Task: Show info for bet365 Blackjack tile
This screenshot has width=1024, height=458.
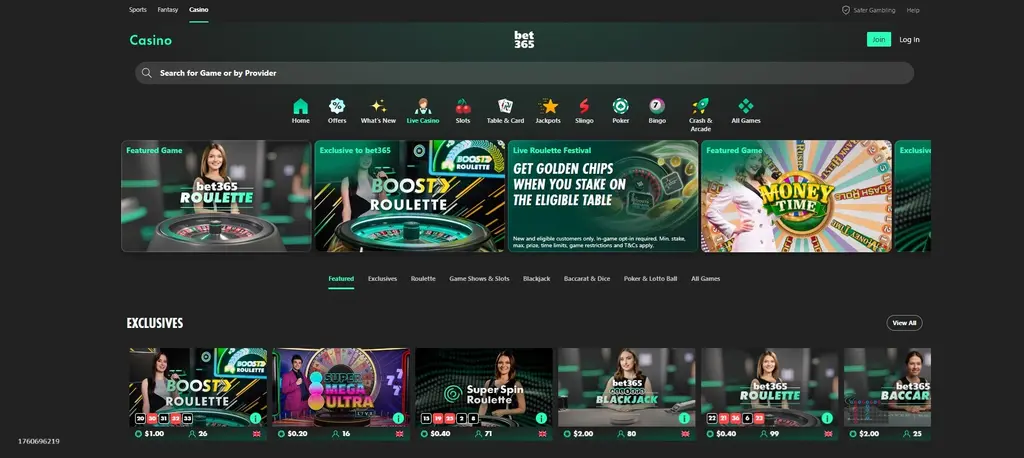Action: click(x=684, y=418)
